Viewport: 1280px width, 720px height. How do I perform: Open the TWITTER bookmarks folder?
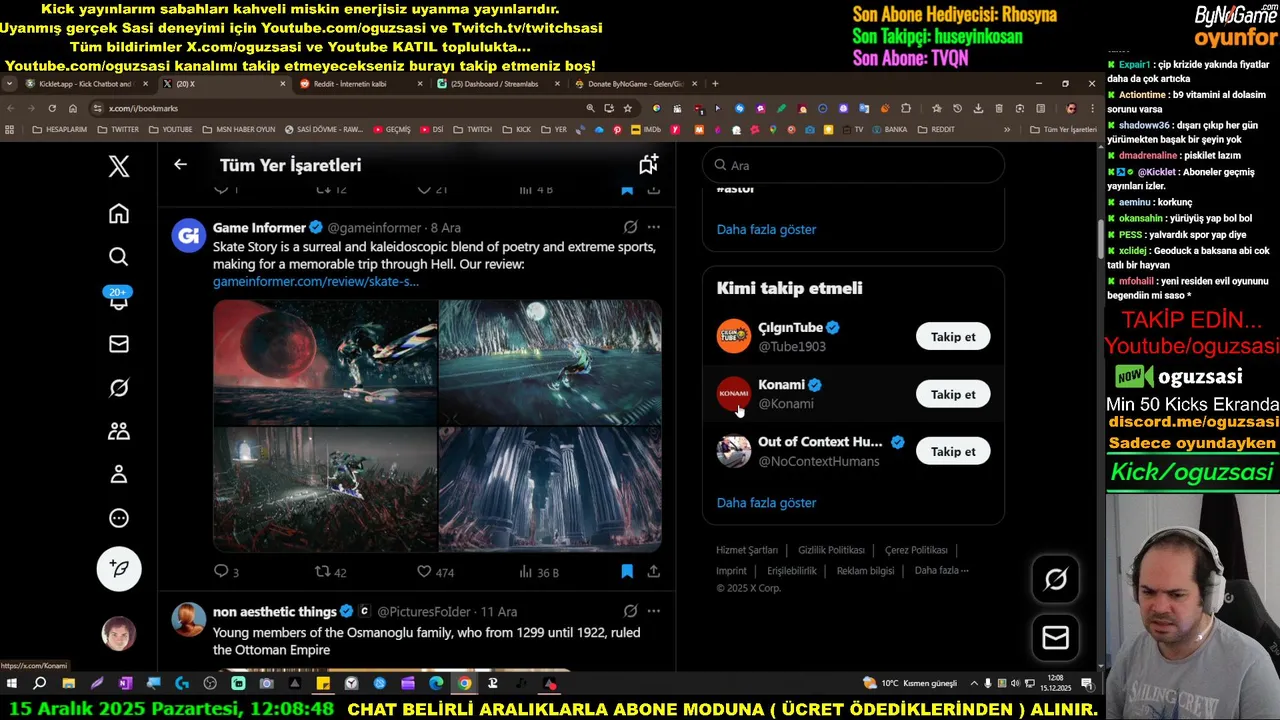118,129
